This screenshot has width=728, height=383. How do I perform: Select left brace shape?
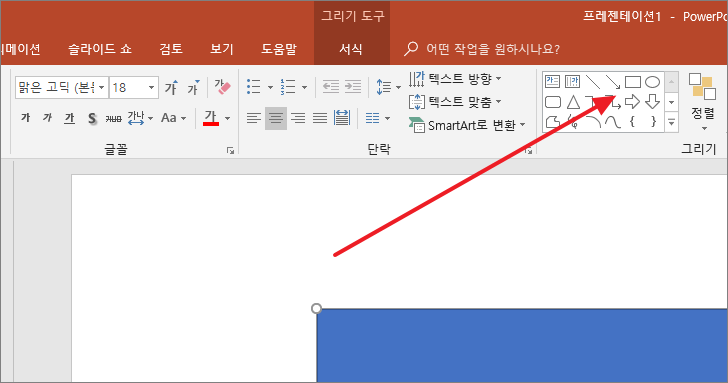coord(632,122)
